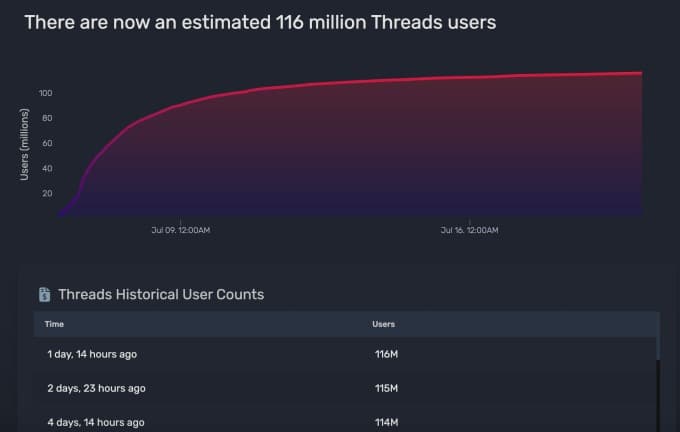
Task: Click the "4 days, 14 hours ago" row
Action: pyautogui.click(x=98, y=422)
